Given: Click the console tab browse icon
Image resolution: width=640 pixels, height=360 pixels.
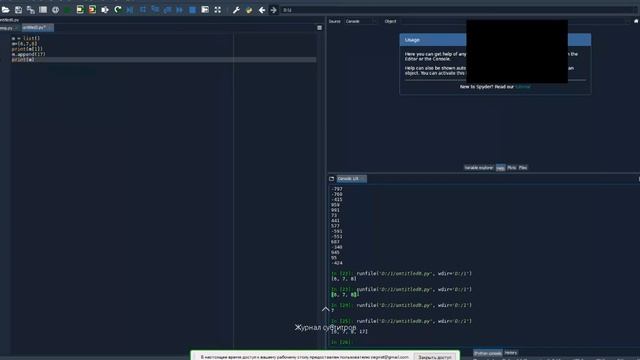Looking at the screenshot, I should [x=331, y=179].
